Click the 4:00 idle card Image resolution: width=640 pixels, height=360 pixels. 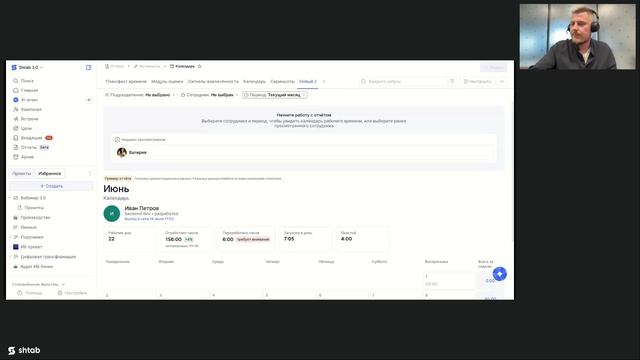tap(362, 238)
